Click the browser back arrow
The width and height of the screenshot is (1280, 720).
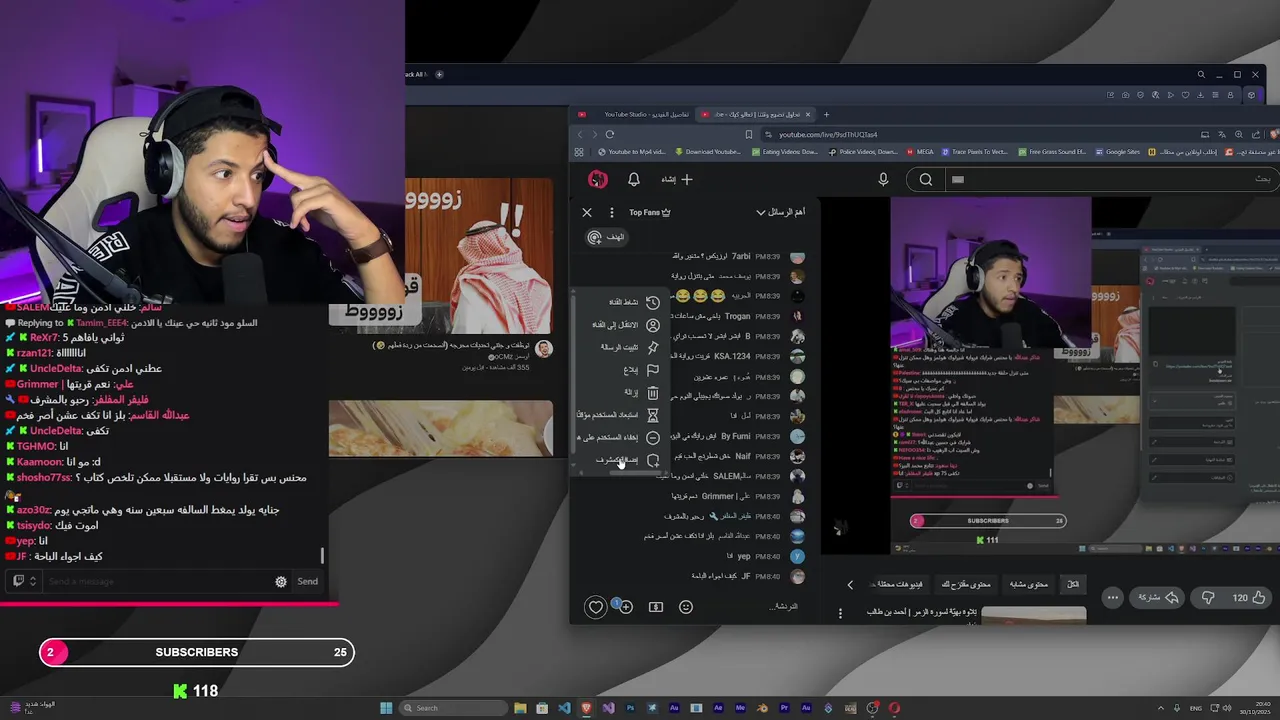point(581,134)
